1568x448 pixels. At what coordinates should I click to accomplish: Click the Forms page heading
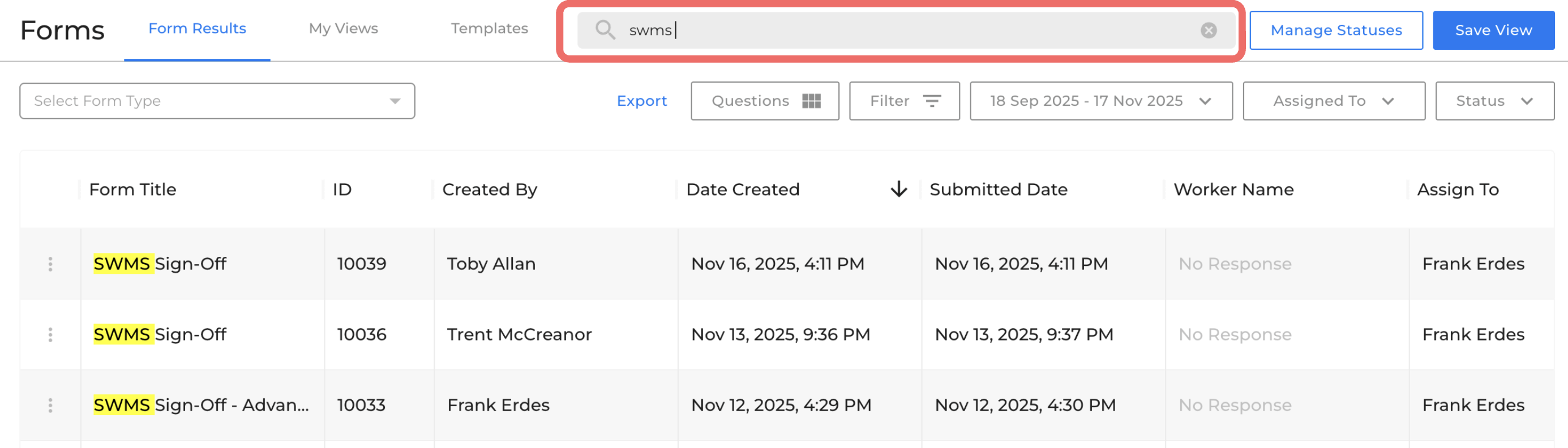62,30
